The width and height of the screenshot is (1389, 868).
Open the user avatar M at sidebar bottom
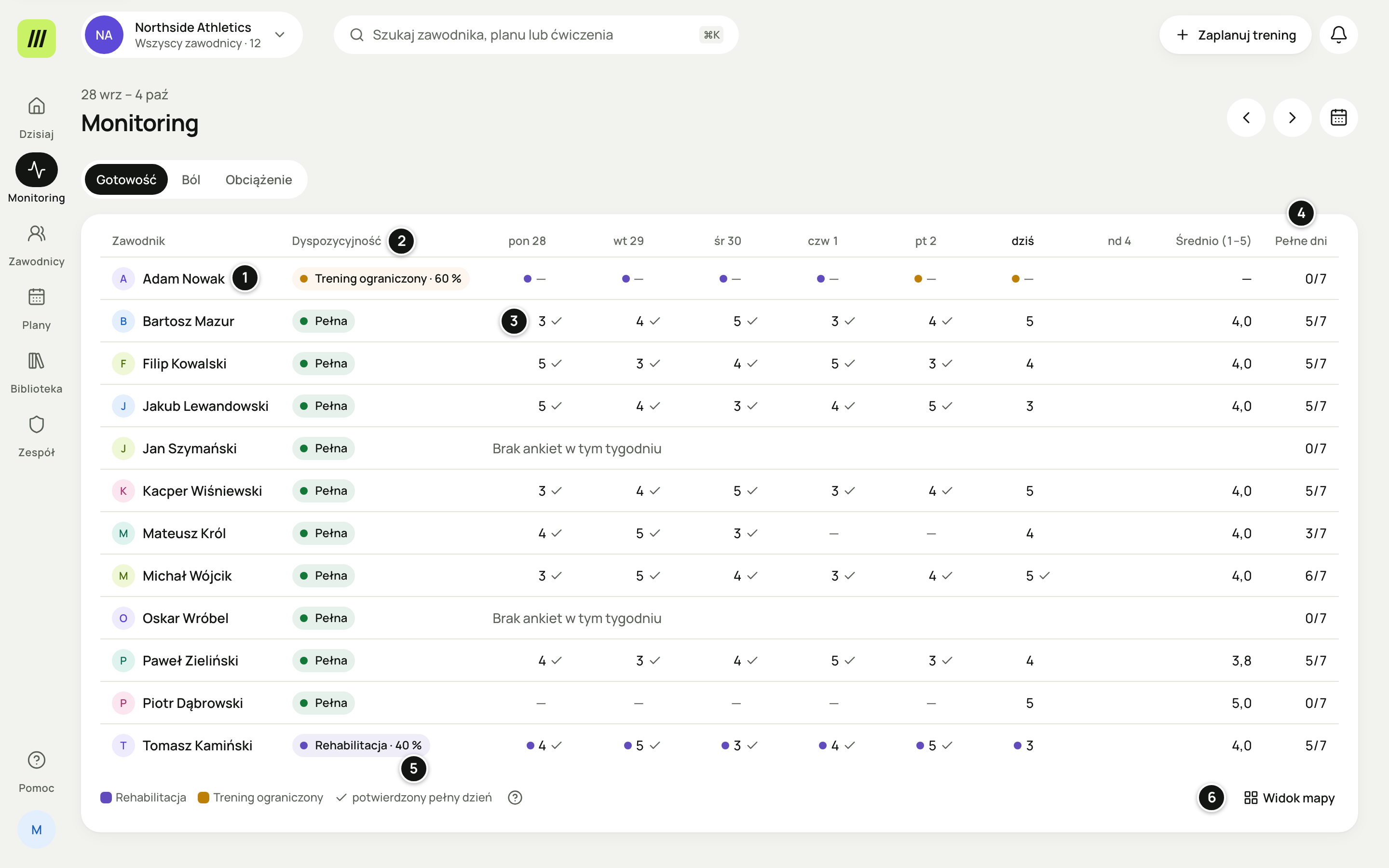pyautogui.click(x=36, y=829)
